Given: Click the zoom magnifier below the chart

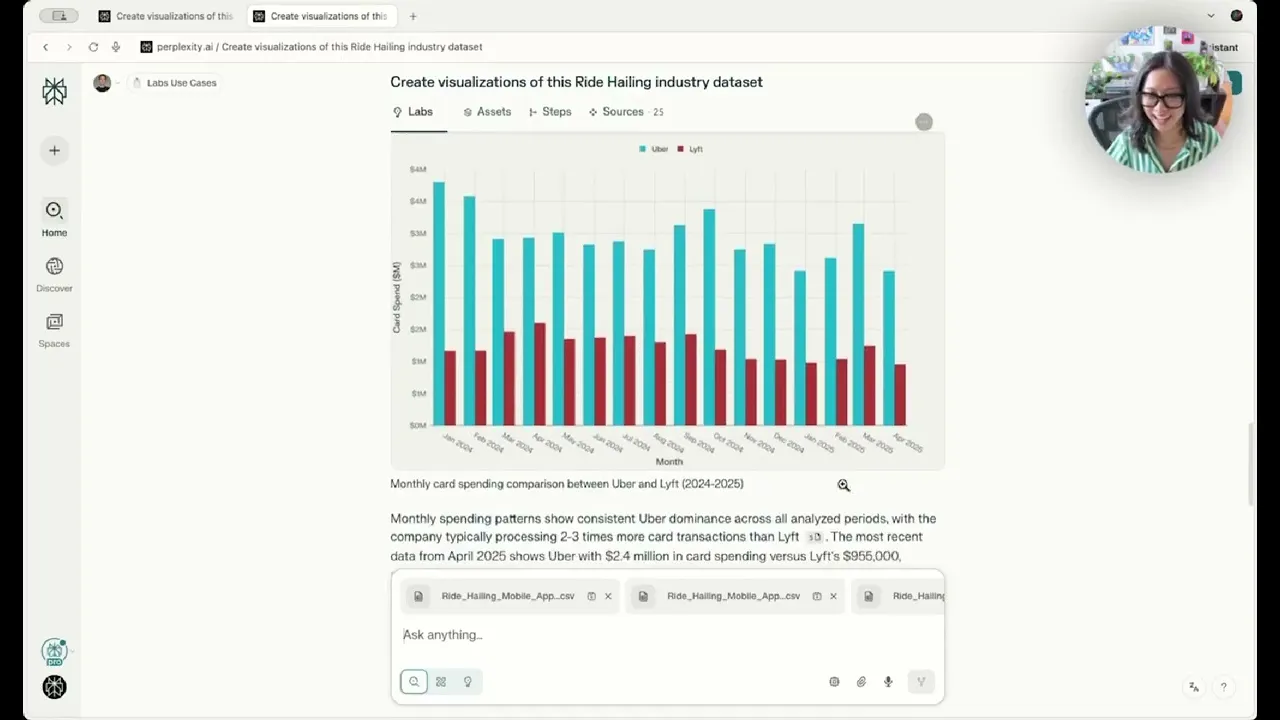Looking at the screenshot, I should click(x=844, y=485).
